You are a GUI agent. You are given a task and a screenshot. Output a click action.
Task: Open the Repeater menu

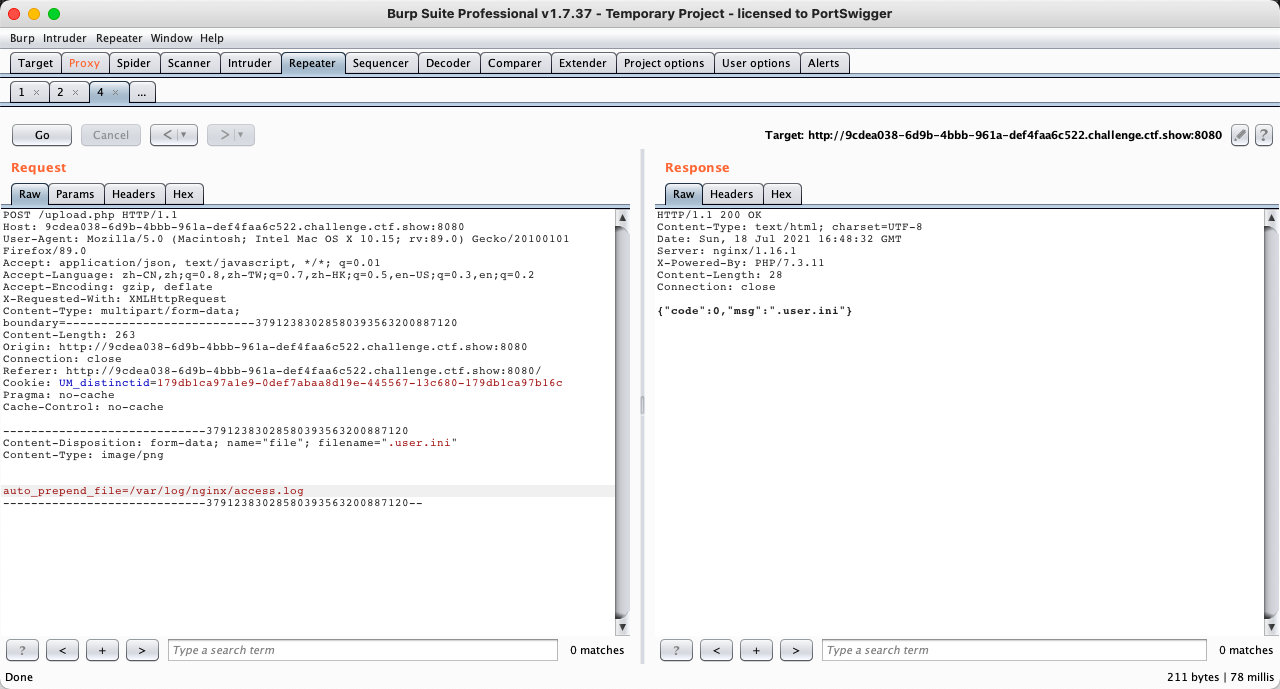pyautogui.click(x=119, y=38)
